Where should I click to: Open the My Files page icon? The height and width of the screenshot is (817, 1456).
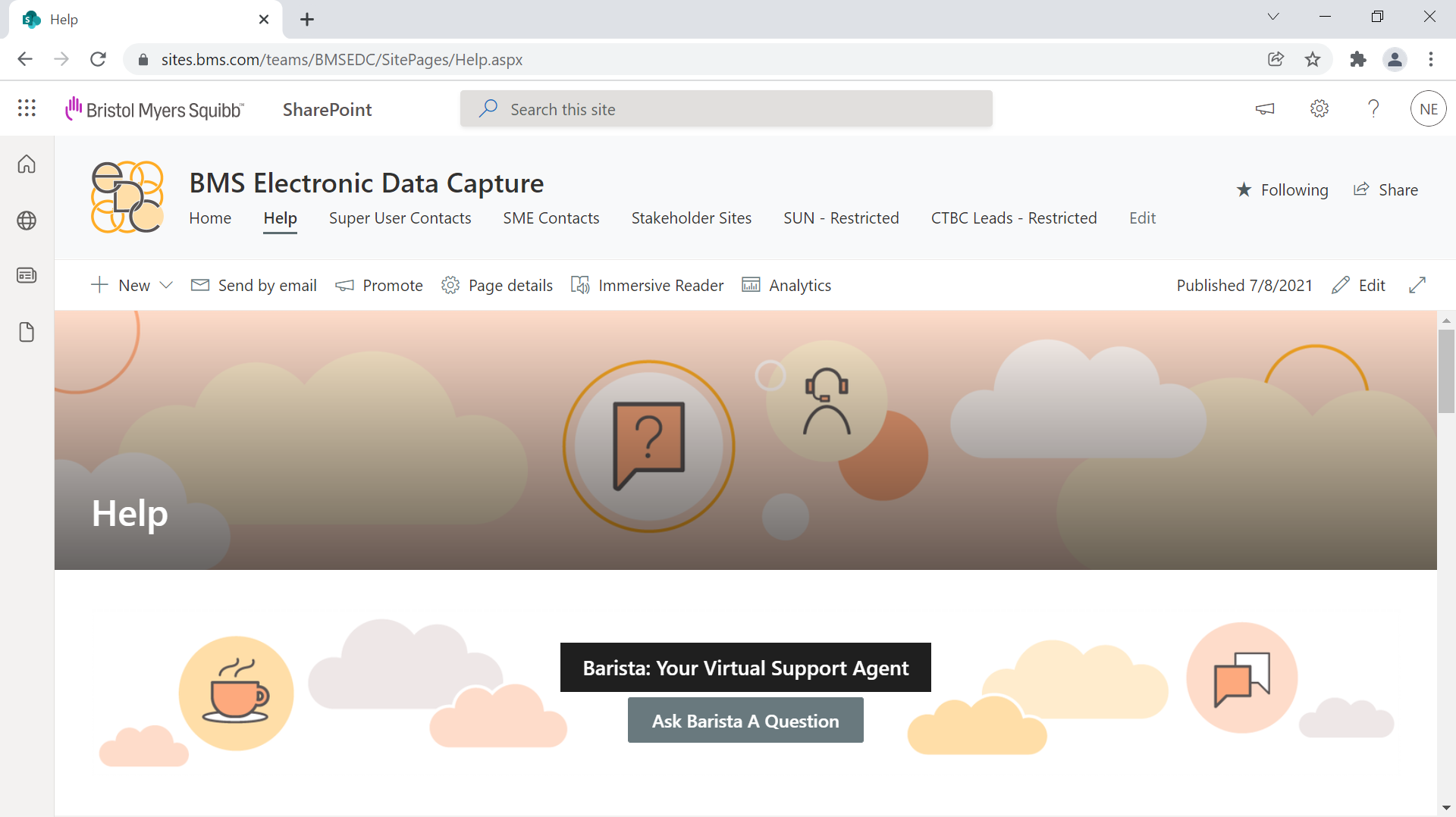coord(27,332)
